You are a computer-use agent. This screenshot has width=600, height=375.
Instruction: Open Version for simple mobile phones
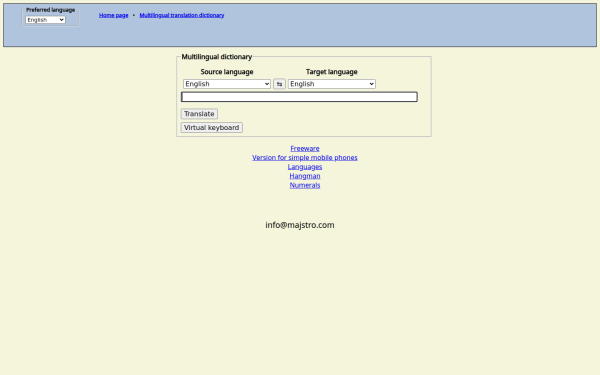[x=305, y=158]
